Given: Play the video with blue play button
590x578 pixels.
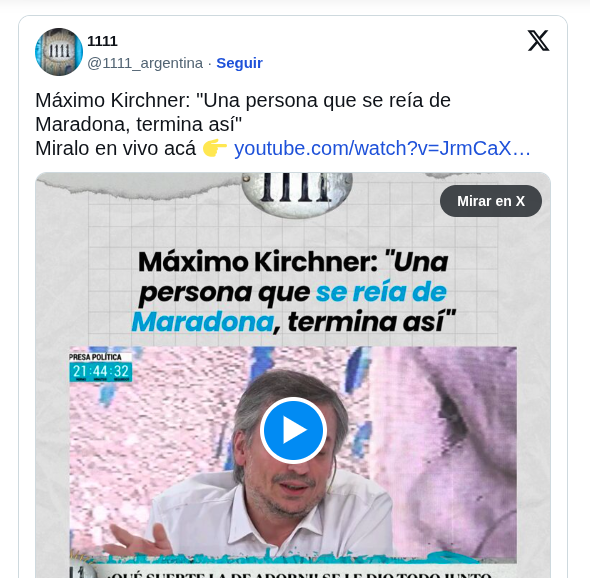Looking at the screenshot, I should tap(293, 430).
